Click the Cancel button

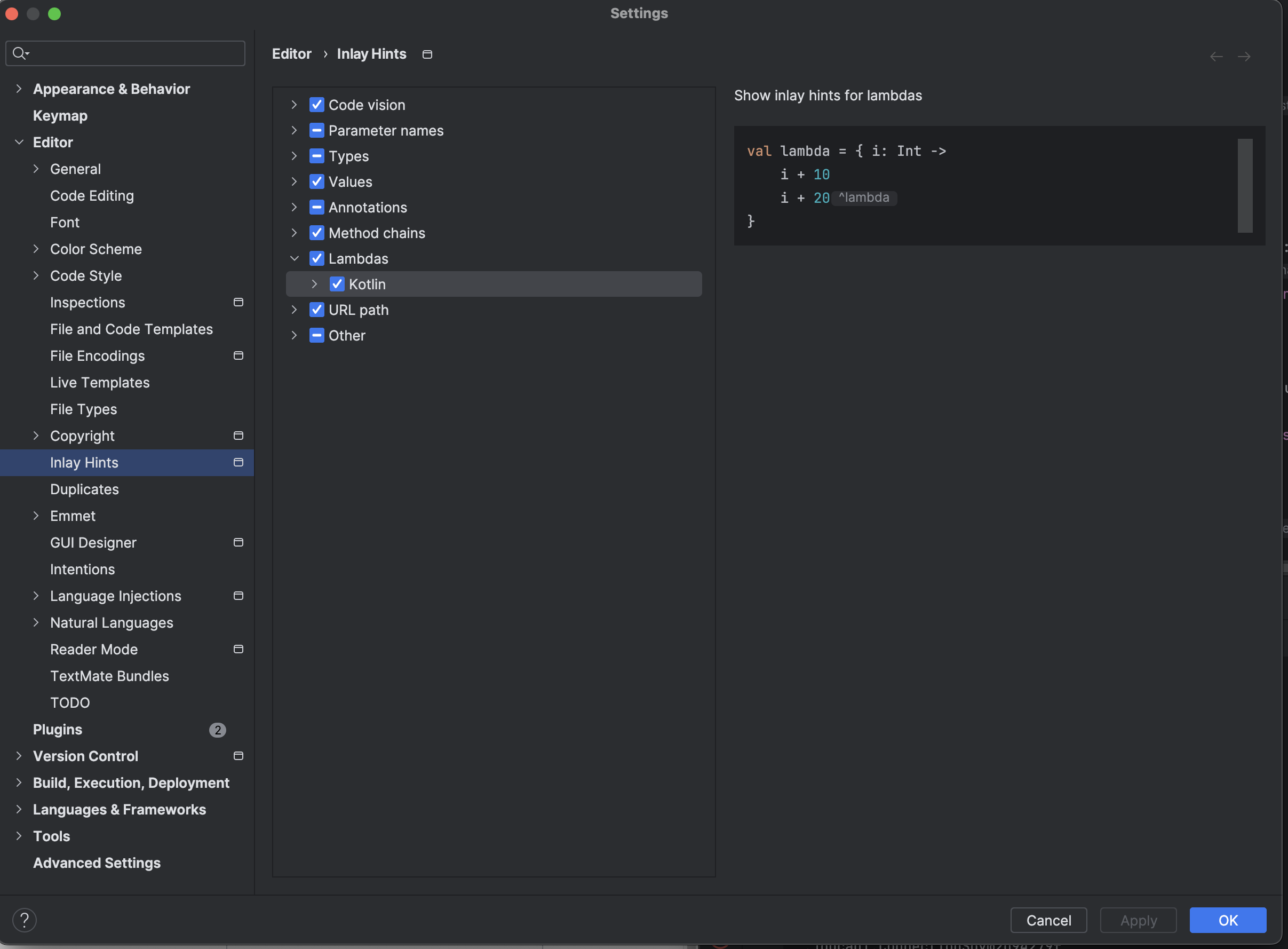click(x=1048, y=920)
